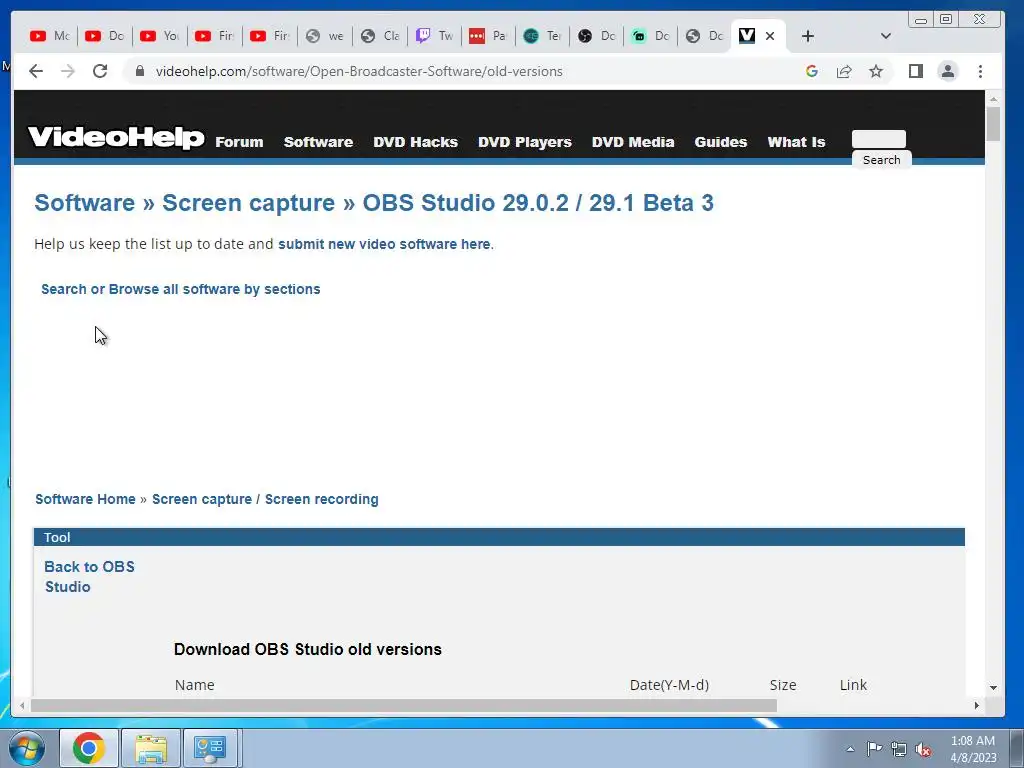Open a new tab with the plus button
This screenshot has width=1024, height=768.
[808, 36]
